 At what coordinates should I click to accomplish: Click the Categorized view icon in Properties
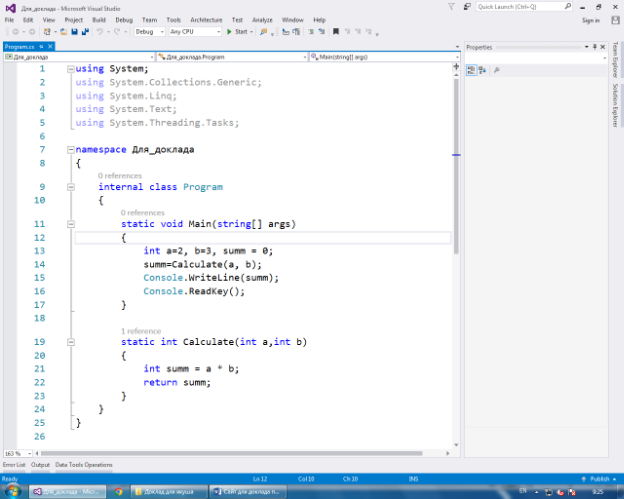pyautogui.click(x=471, y=70)
